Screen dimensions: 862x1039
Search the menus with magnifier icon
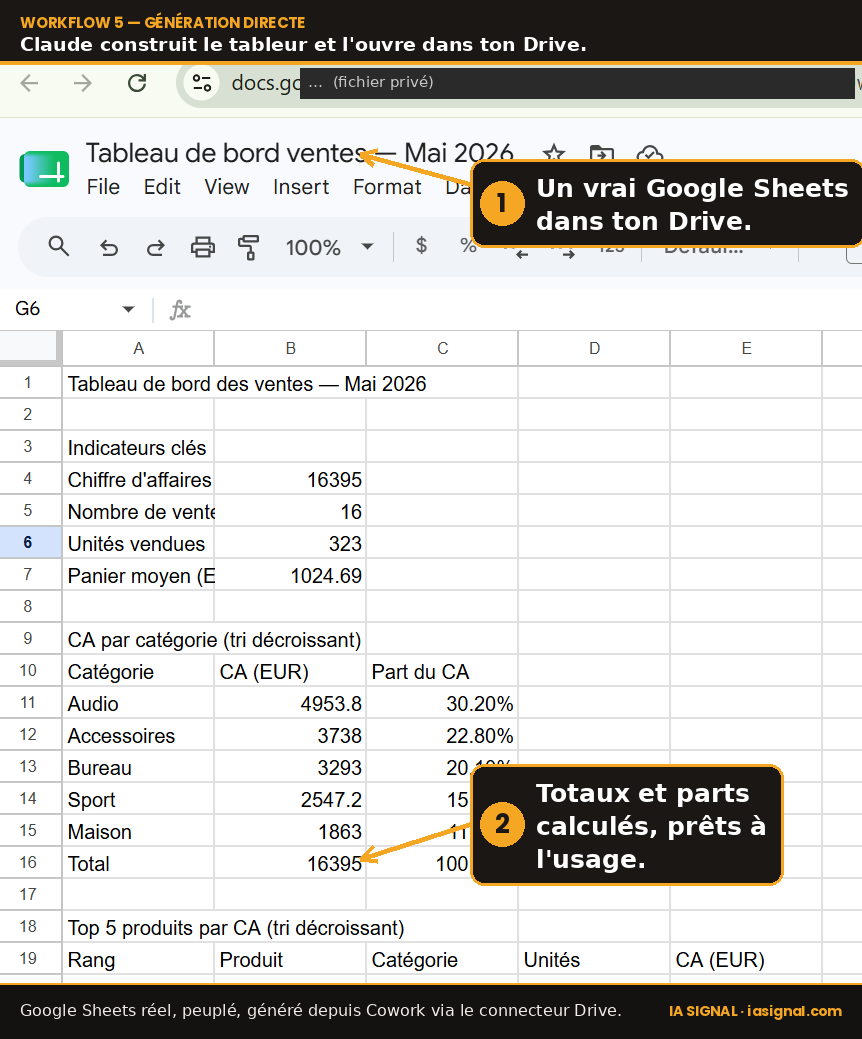point(59,246)
